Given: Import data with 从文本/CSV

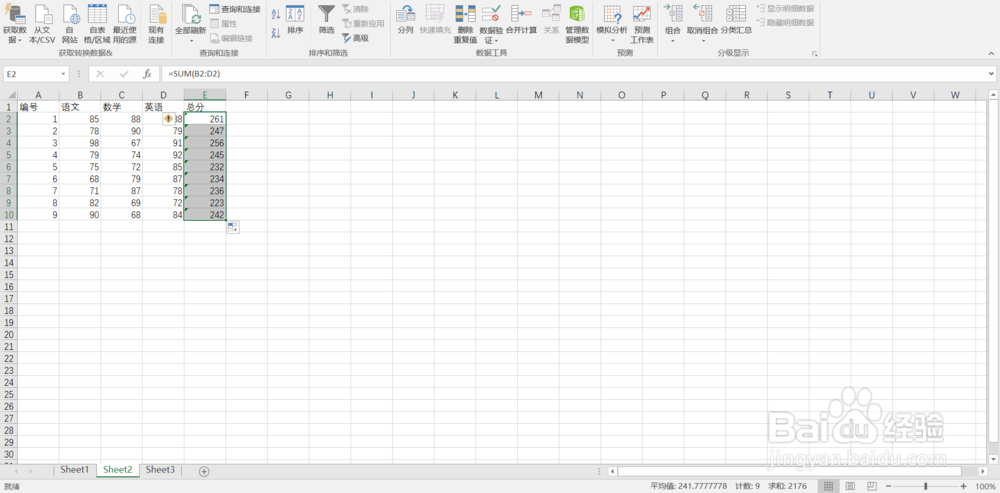Looking at the screenshot, I should click(44, 24).
